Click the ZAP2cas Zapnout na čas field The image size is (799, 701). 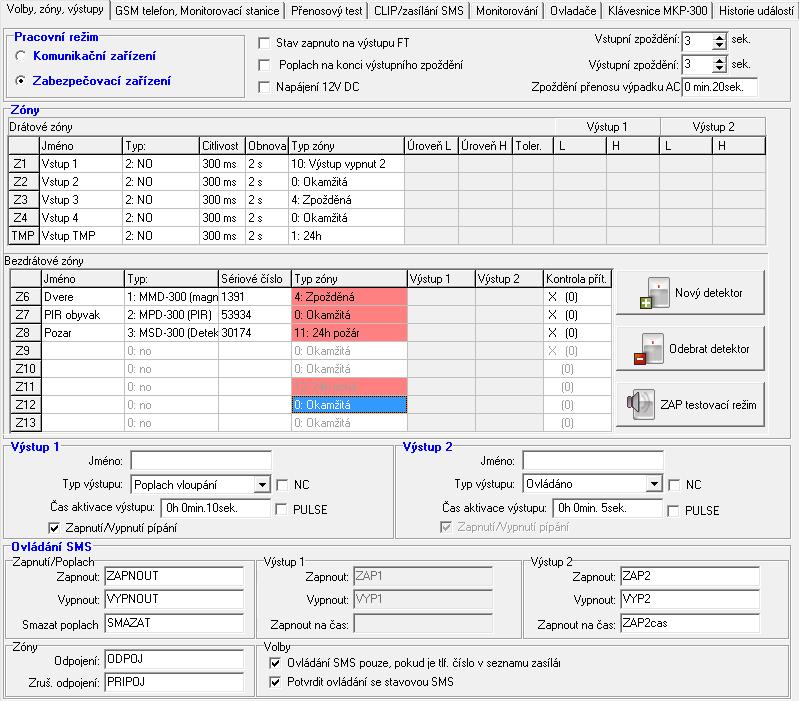pyautogui.click(x=690, y=623)
